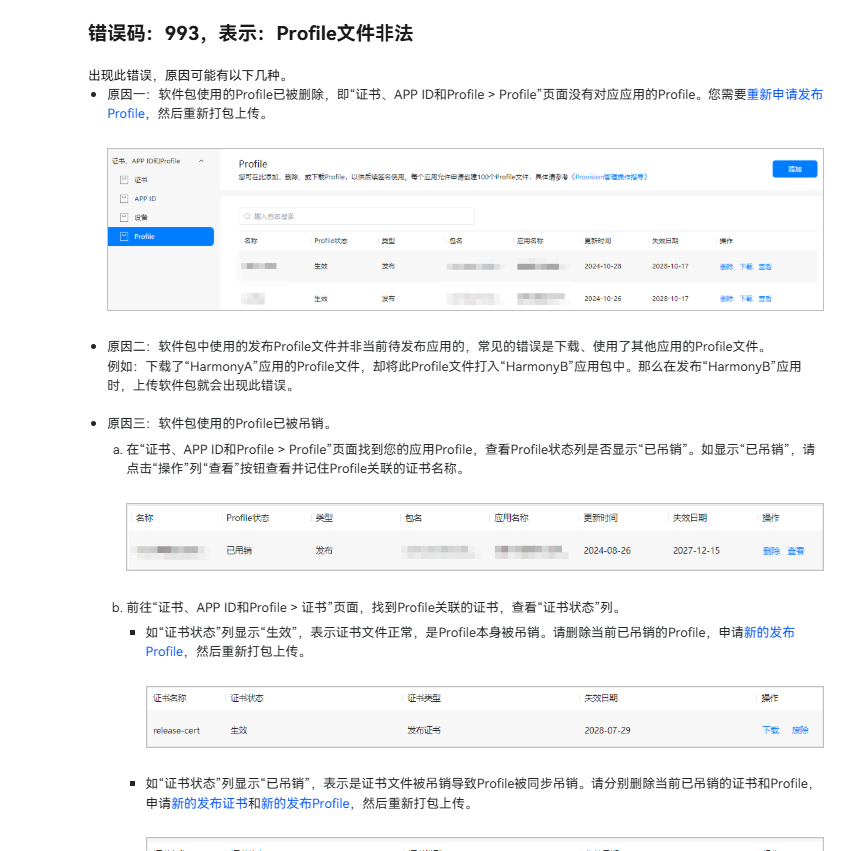Open the 新的发布Profile link in last bullet
The image size is (843, 851).
pyautogui.click(x=305, y=803)
